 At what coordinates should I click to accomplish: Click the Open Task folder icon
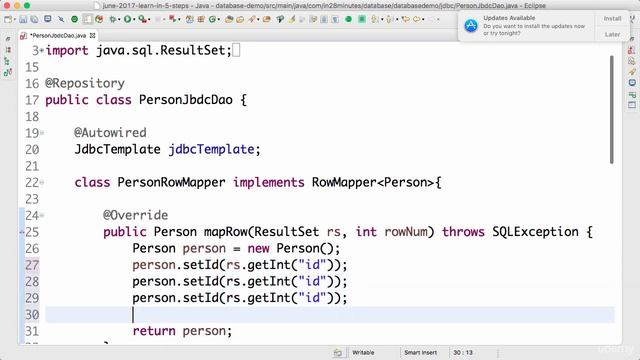click(240, 19)
